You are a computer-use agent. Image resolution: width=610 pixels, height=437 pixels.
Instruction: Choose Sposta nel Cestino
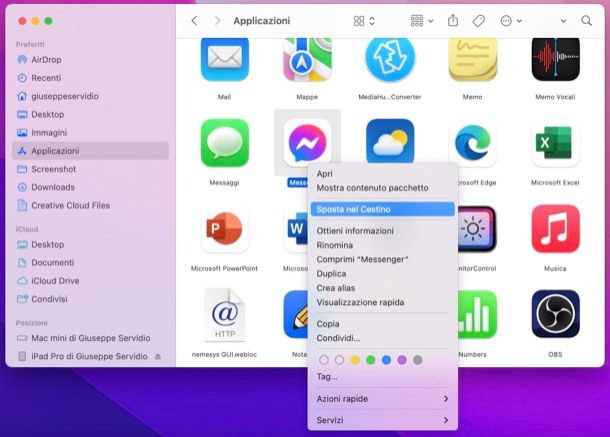382,209
